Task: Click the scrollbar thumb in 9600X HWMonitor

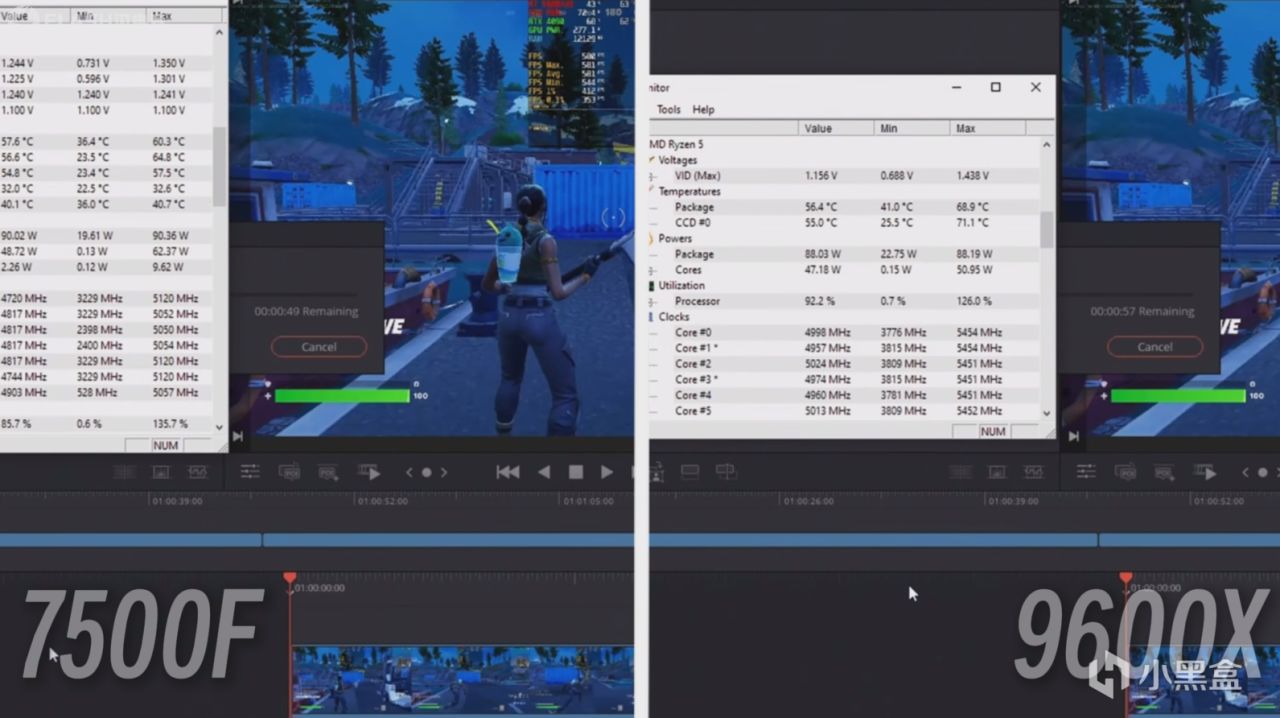Action: click(1047, 230)
